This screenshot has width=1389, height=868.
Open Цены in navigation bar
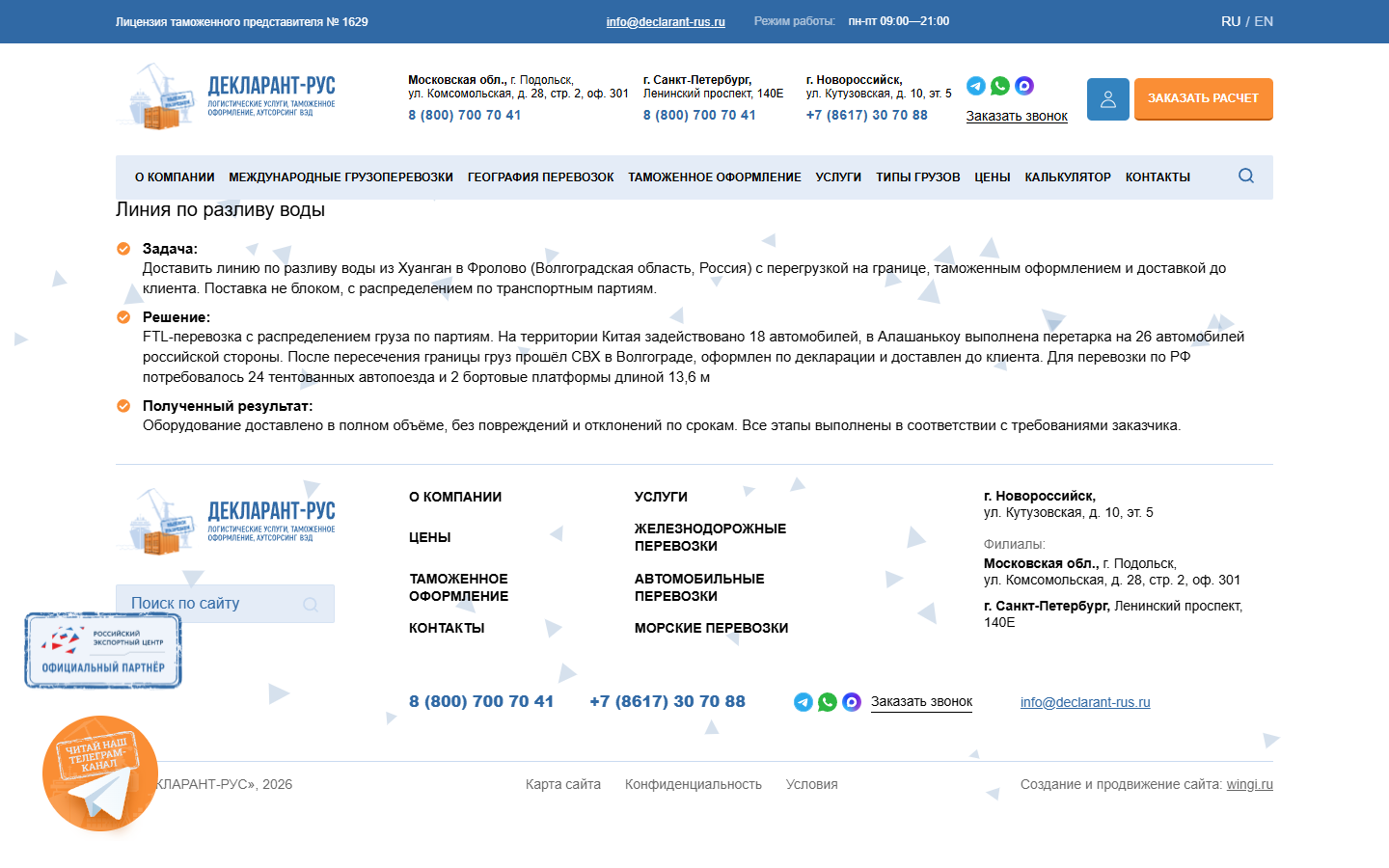[x=992, y=177]
